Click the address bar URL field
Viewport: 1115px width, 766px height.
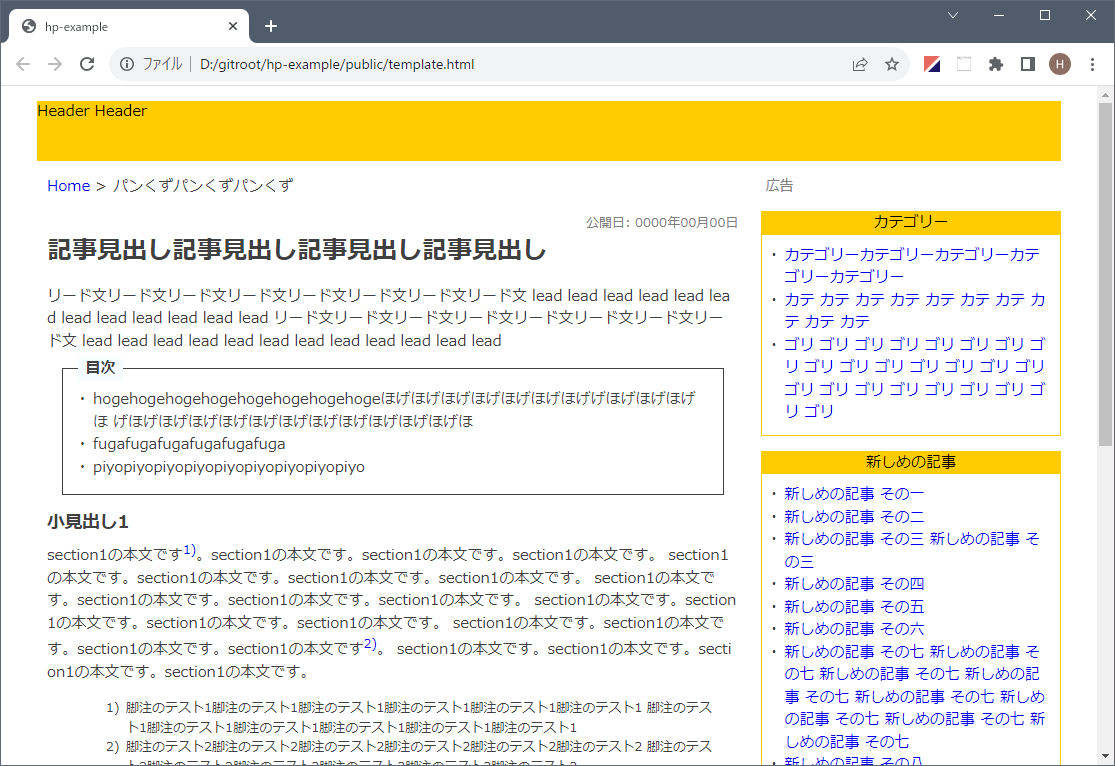(x=500, y=64)
